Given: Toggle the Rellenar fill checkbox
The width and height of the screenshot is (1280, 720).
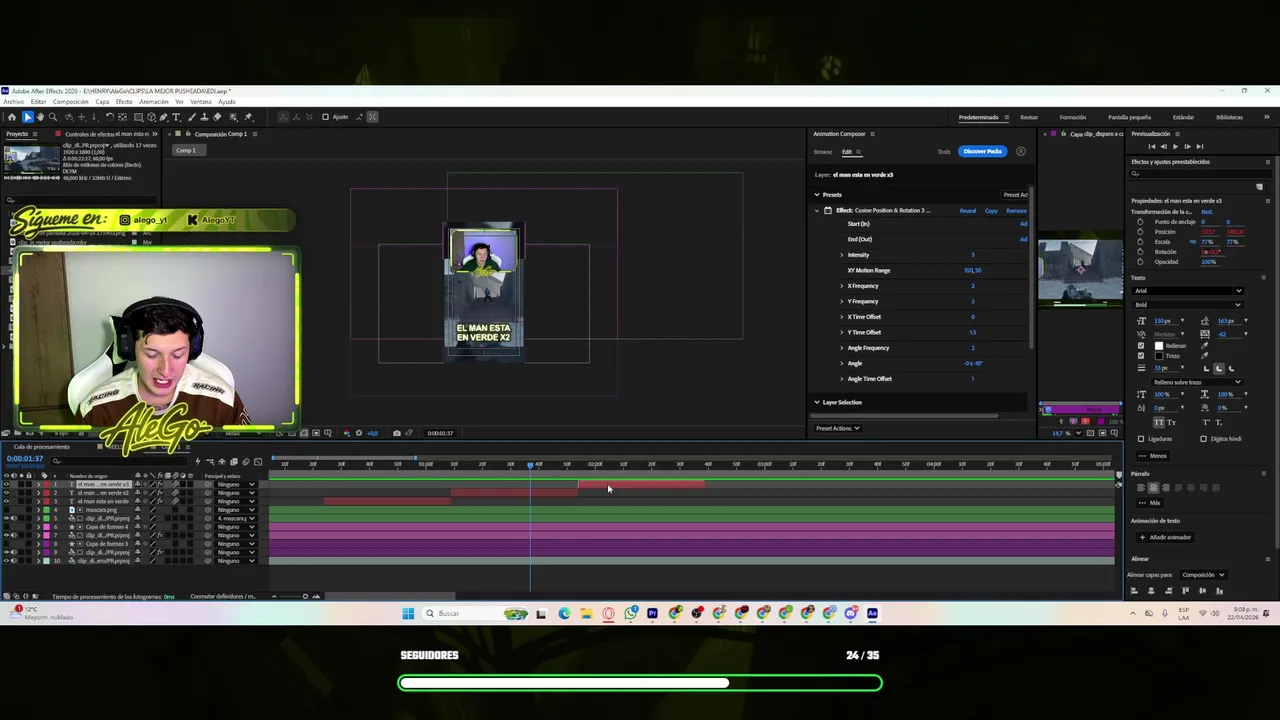Looking at the screenshot, I should coord(1141,346).
